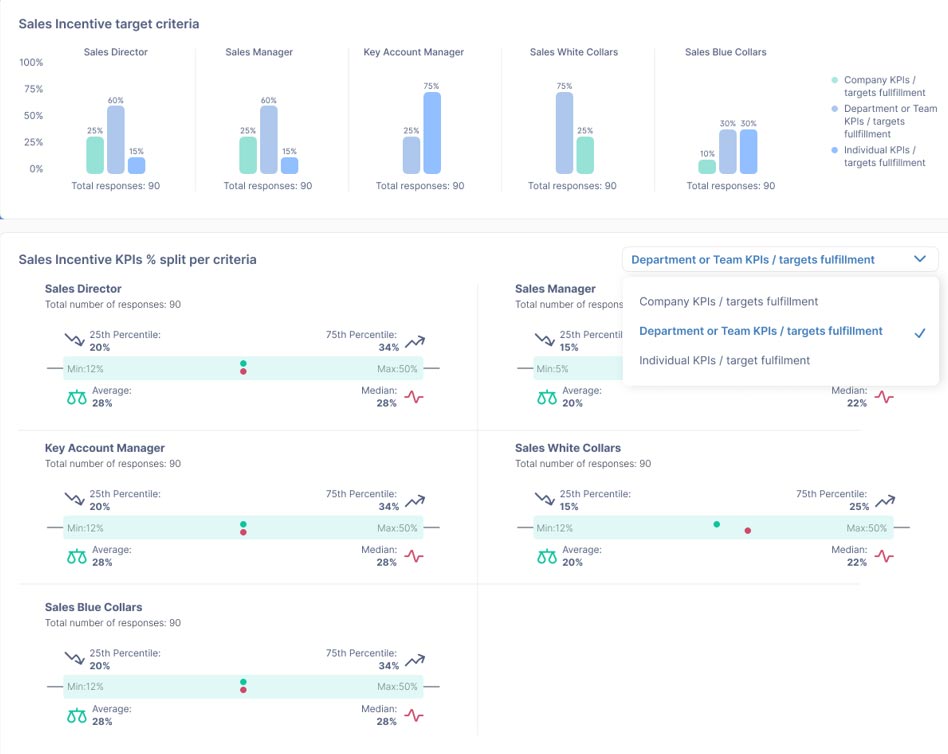Image resolution: width=948 pixels, height=754 pixels.
Task: Click the Sales Director 25th percentile down-trend icon
Action: (75, 340)
